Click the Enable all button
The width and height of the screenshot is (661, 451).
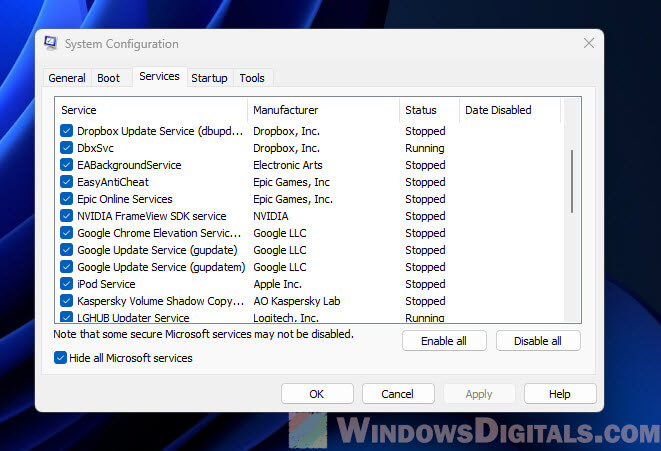[x=444, y=341]
